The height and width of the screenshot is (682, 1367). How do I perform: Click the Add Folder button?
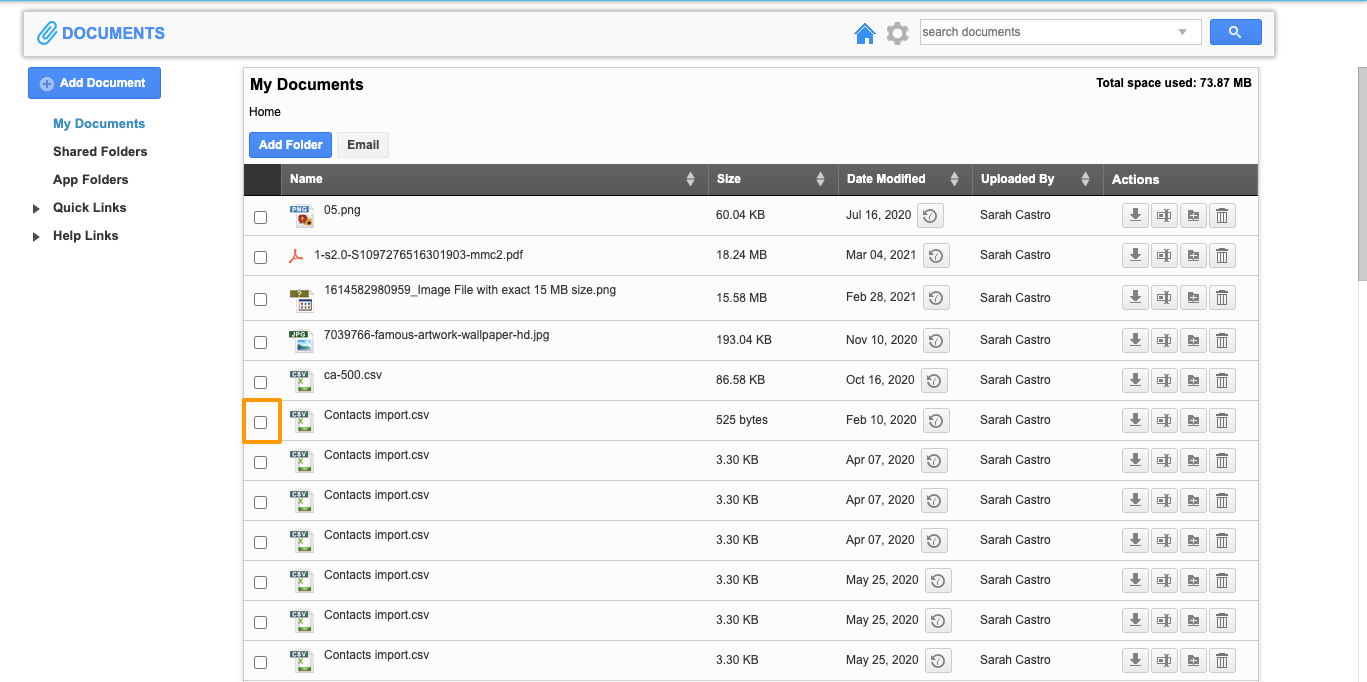click(290, 145)
